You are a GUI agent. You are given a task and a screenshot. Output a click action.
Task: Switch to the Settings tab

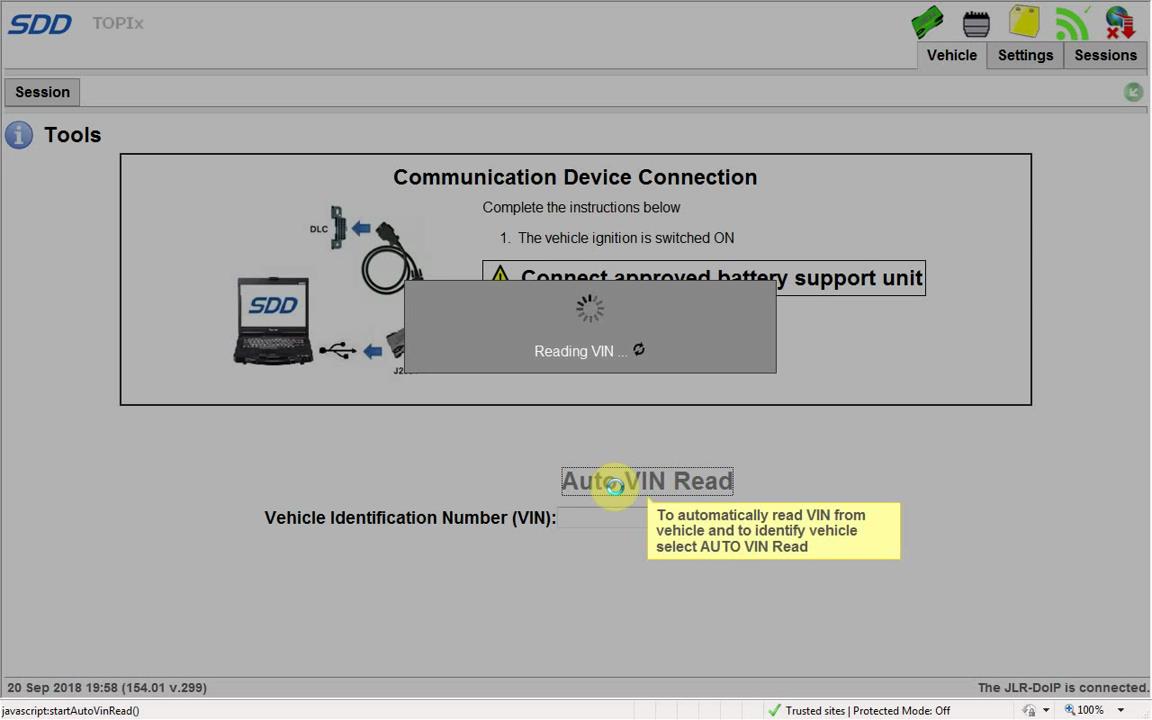click(1025, 55)
